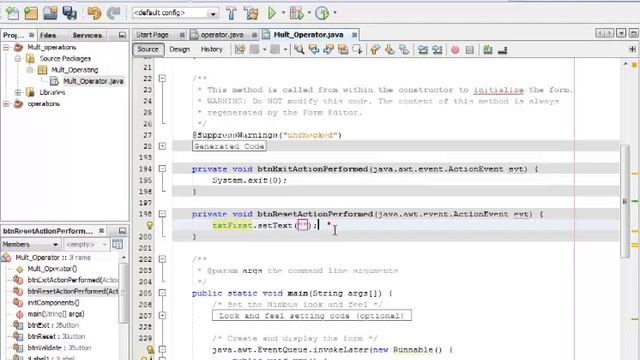Click the Stop Macro Recording icon
640x360 pixels.
[x=470, y=50]
